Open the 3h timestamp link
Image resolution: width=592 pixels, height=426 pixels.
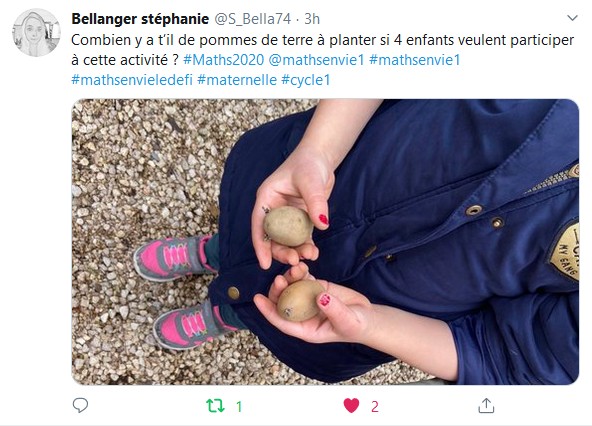312,19
